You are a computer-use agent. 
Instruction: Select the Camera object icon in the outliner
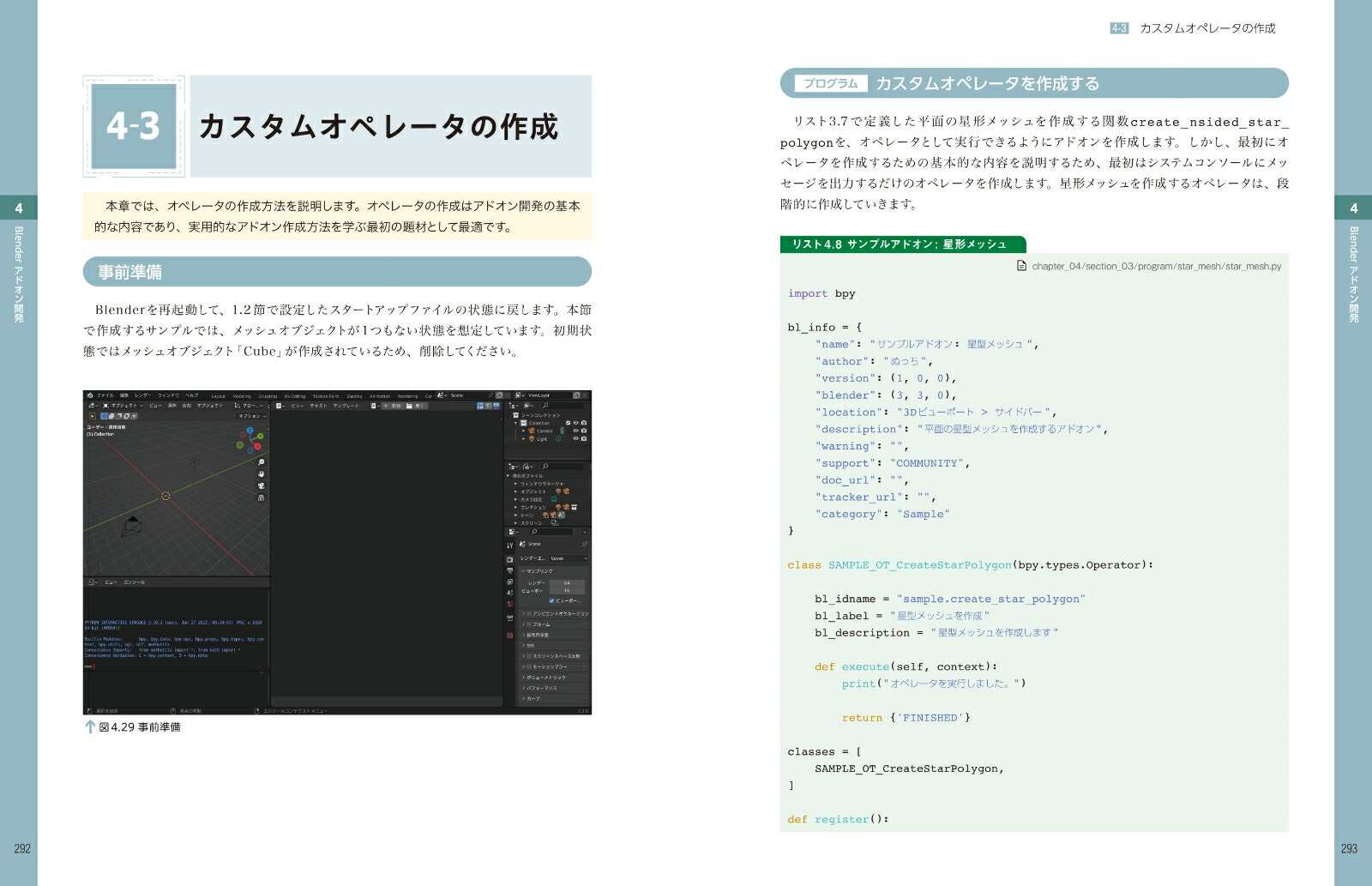(531, 431)
